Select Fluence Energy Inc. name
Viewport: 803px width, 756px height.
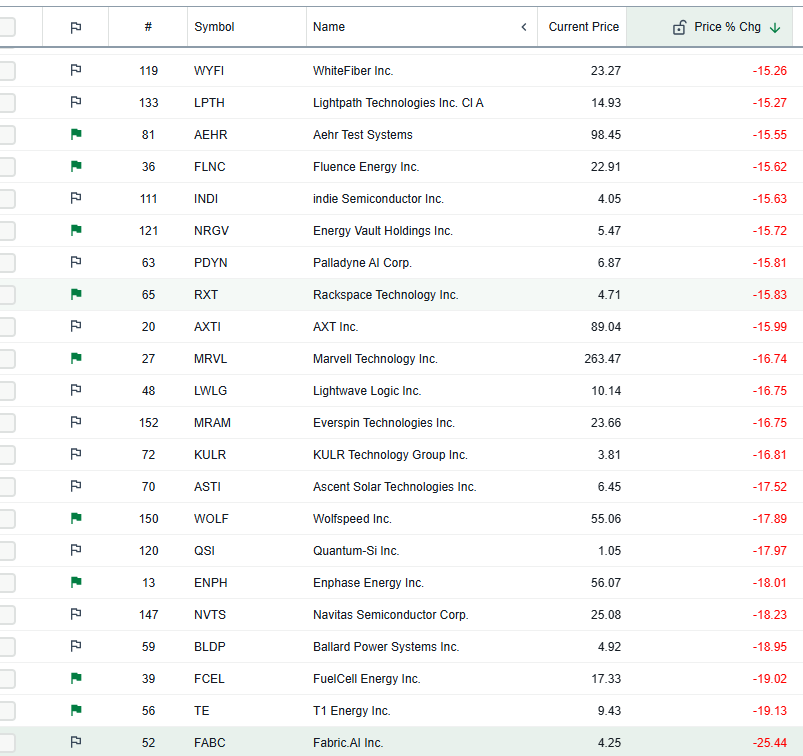366,166
